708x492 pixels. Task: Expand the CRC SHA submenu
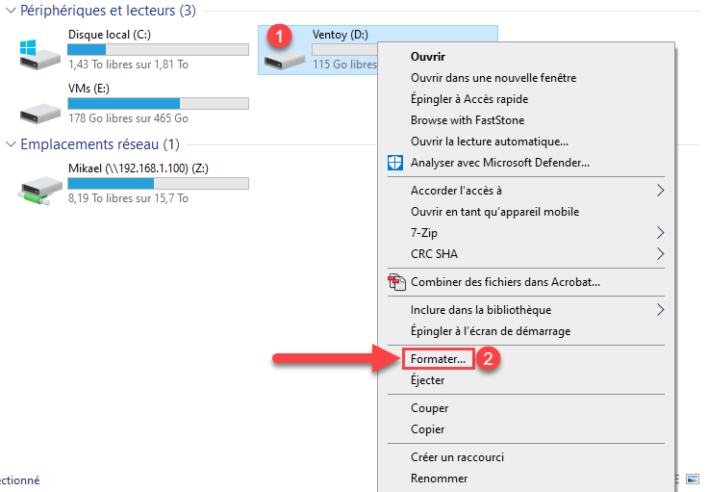pos(660,254)
